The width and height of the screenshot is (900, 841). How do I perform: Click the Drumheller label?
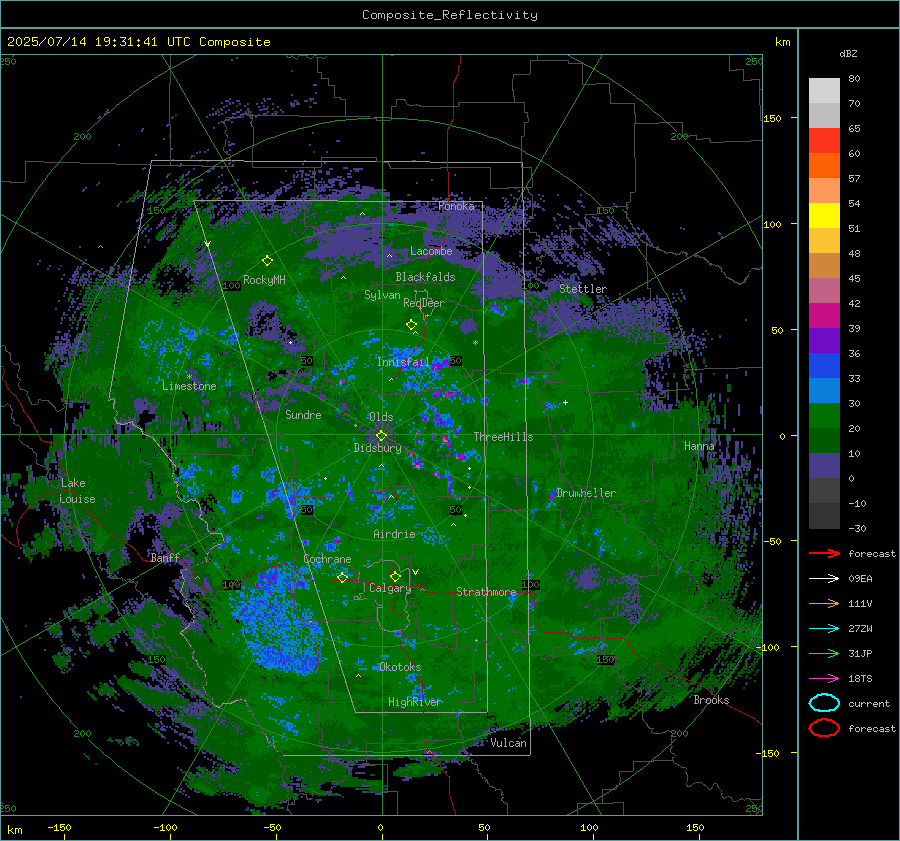586,493
